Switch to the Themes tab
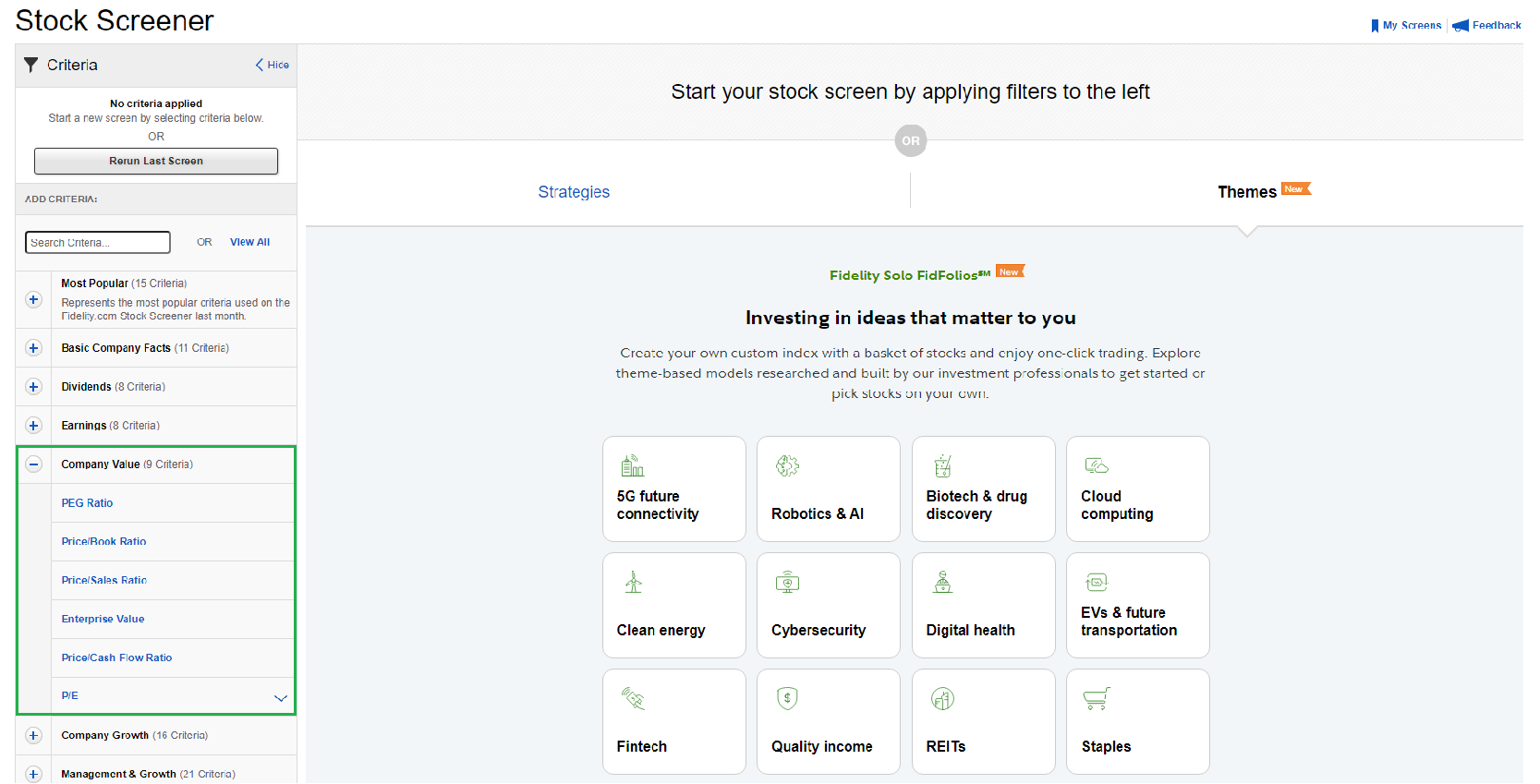Viewport: 1540px width, 784px height. coord(1246,192)
